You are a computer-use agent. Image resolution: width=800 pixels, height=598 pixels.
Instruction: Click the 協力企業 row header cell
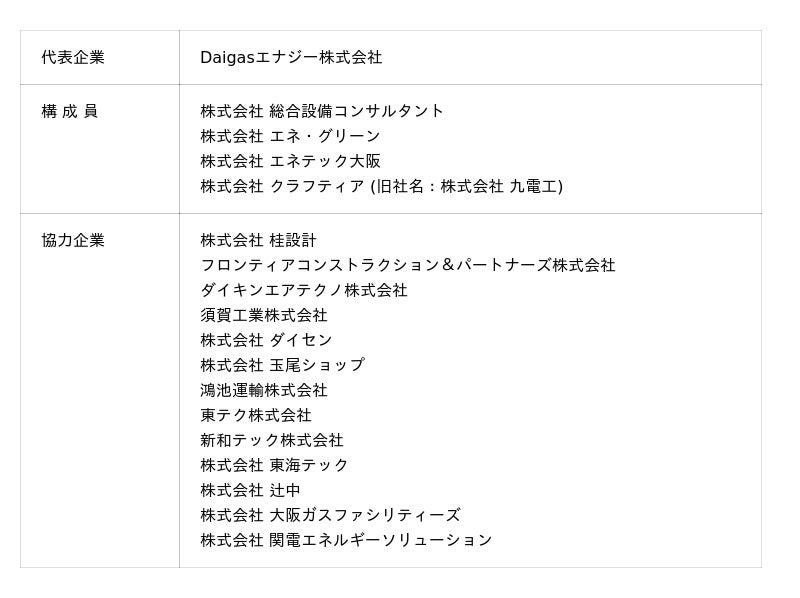(73, 240)
